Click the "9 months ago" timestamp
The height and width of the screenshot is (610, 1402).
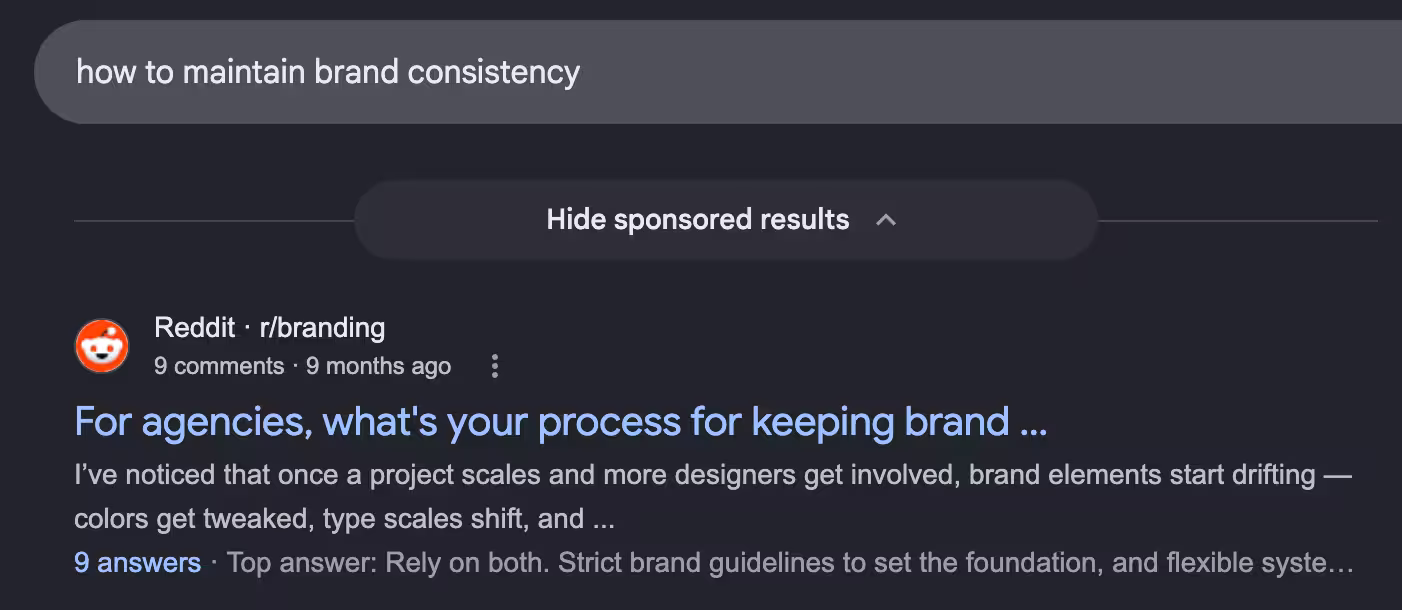click(378, 367)
